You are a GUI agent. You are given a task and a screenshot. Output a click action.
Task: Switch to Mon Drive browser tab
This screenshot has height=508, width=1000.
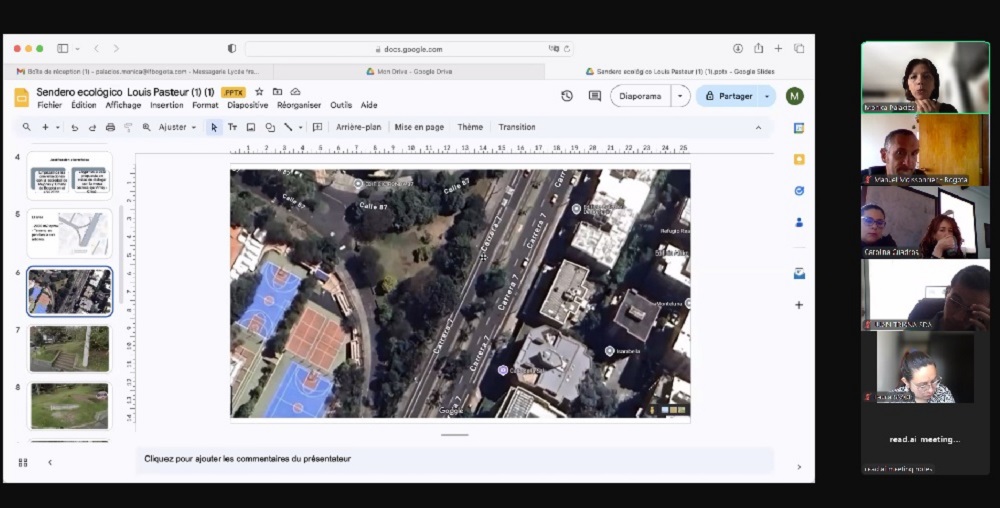pos(409,71)
